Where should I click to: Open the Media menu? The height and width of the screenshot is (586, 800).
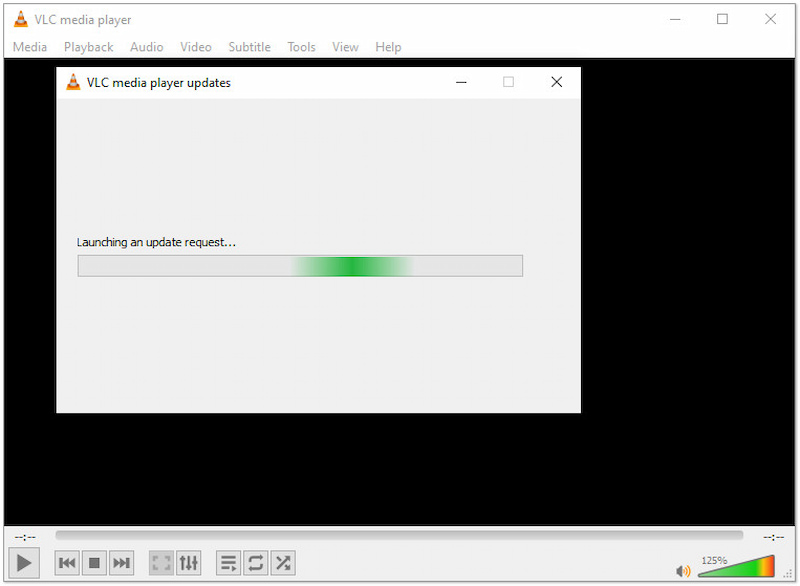click(x=30, y=47)
